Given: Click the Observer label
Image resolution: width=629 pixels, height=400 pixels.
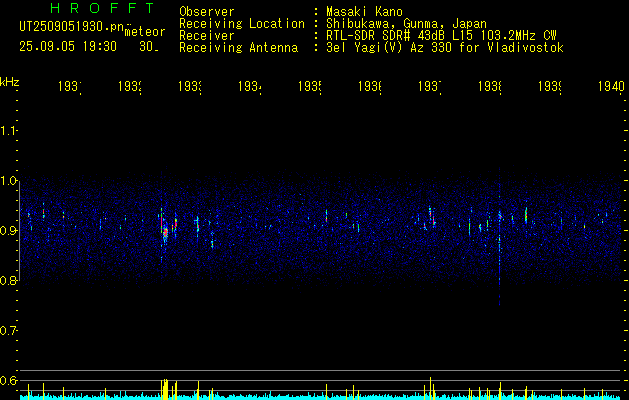Looking at the screenshot, I should click(207, 12).
